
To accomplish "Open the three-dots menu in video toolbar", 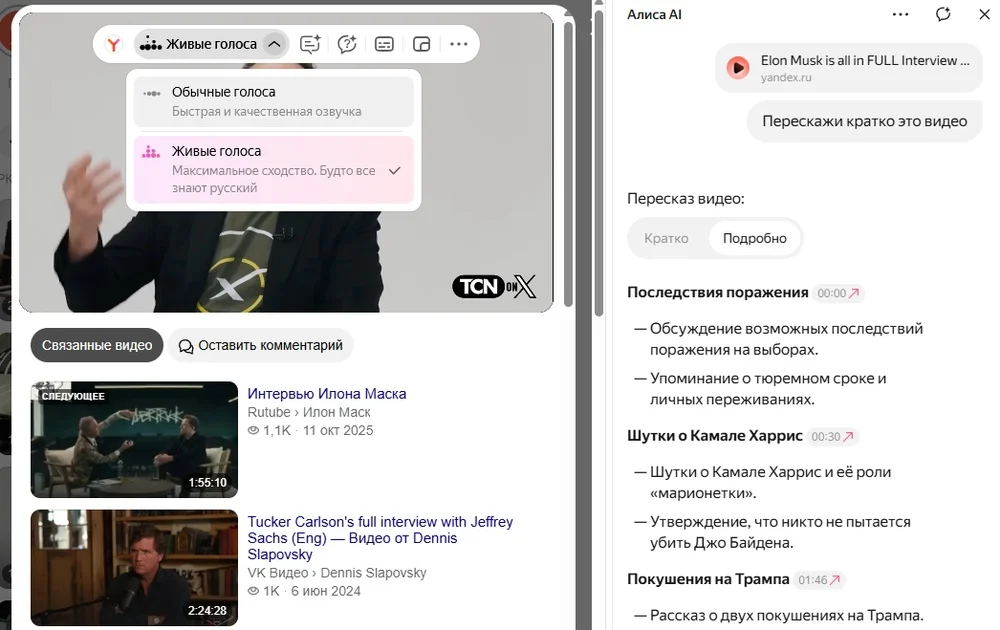I will [x=459, y=44].
